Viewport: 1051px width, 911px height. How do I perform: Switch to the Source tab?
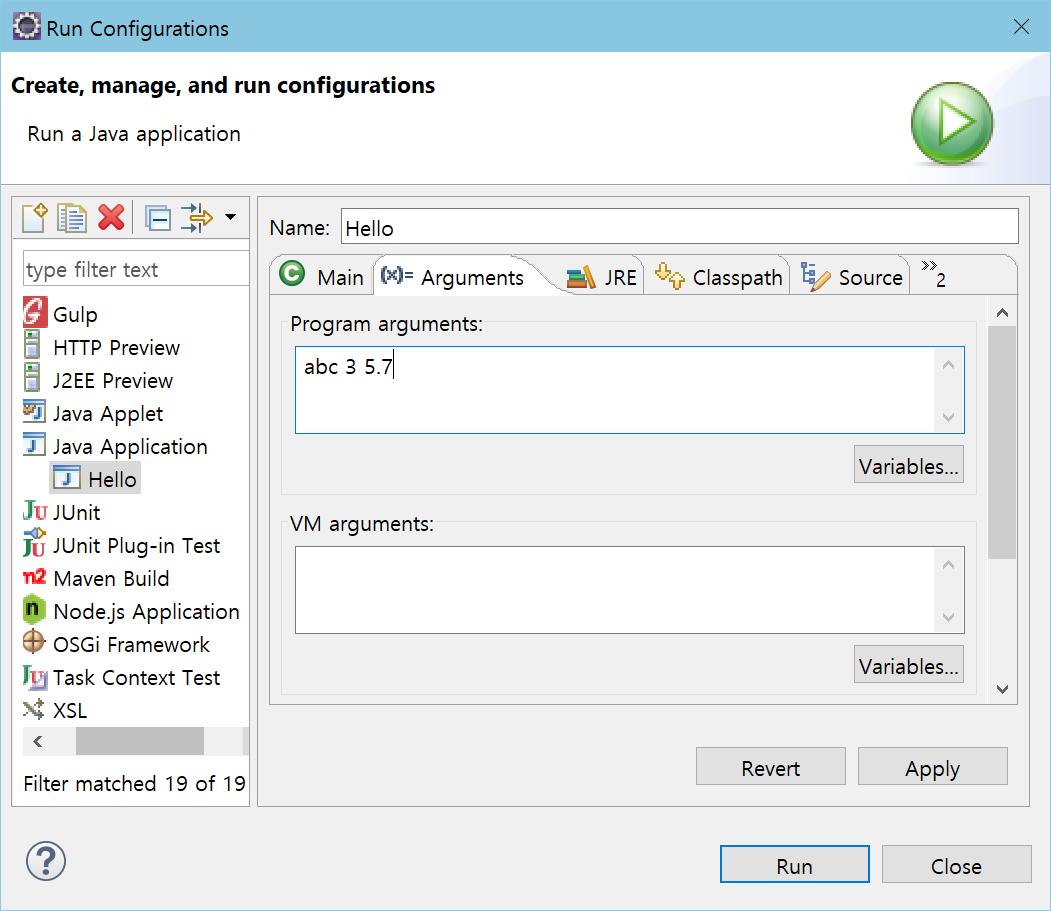(853, 276)
